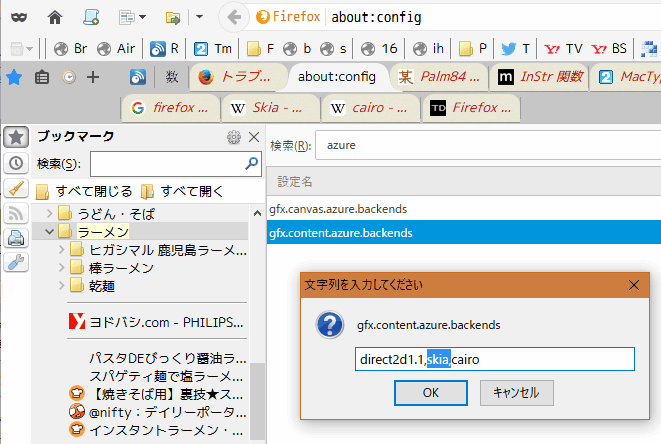Screen dimensions: 661x444
Task: Expand the うどん・そば folder
Action: coord(49,213)
